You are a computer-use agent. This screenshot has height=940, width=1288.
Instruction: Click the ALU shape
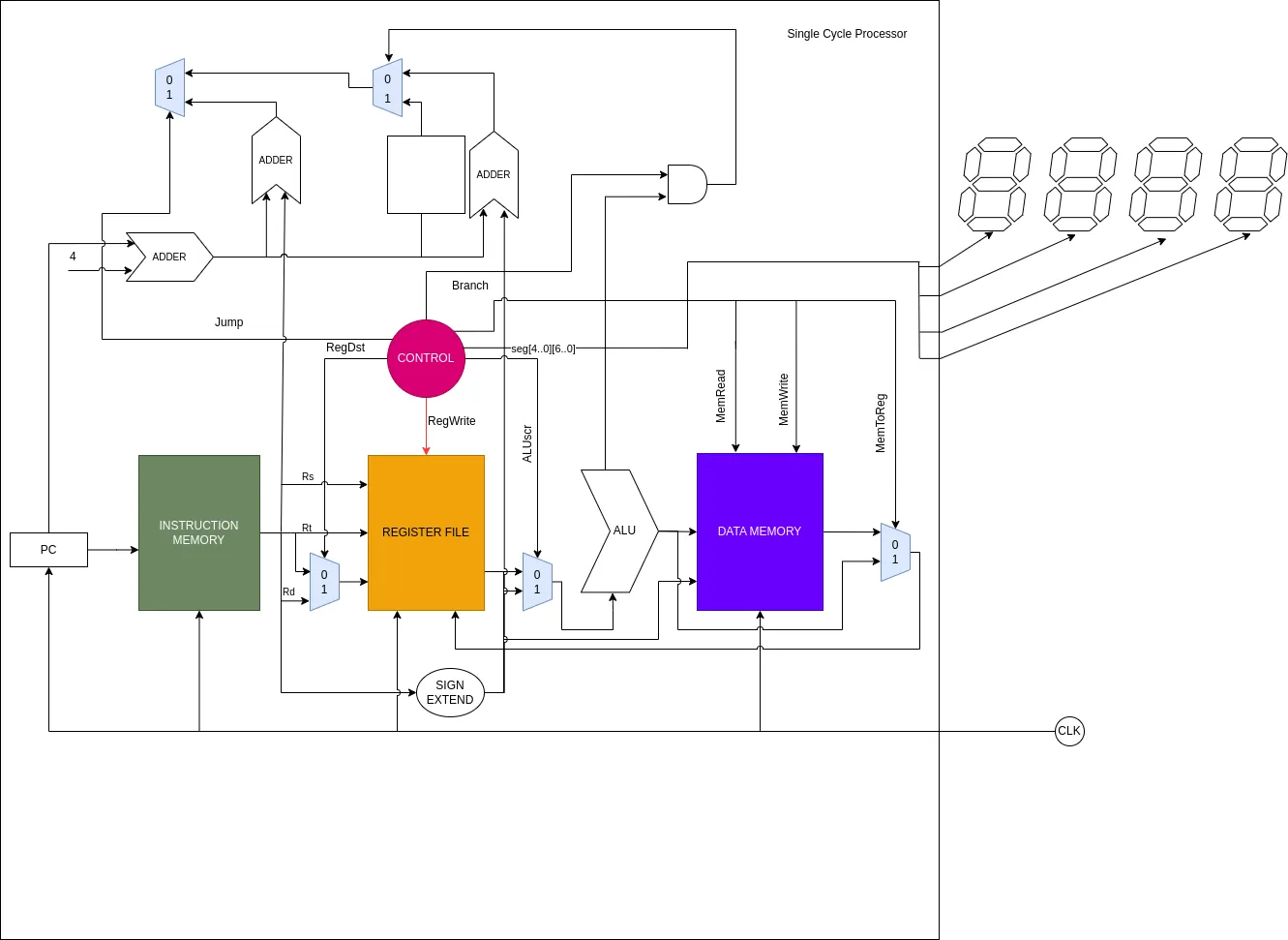click(x=619, y=531)
